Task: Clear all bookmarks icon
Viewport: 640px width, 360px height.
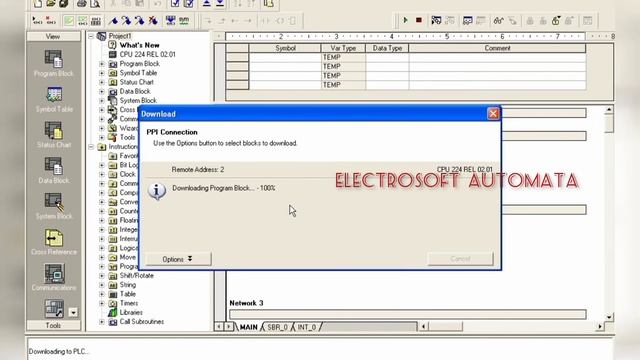Action: [x=153, y=20]
